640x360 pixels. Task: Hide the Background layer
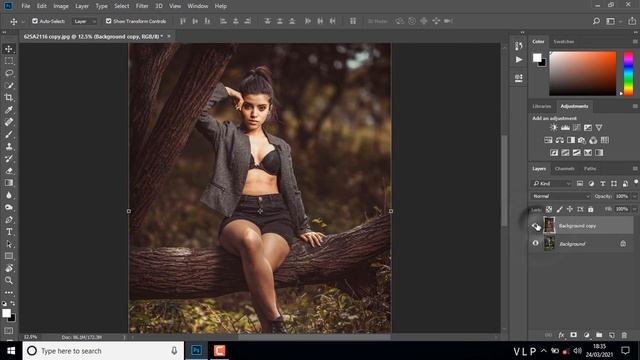click(x=536, y=243)
